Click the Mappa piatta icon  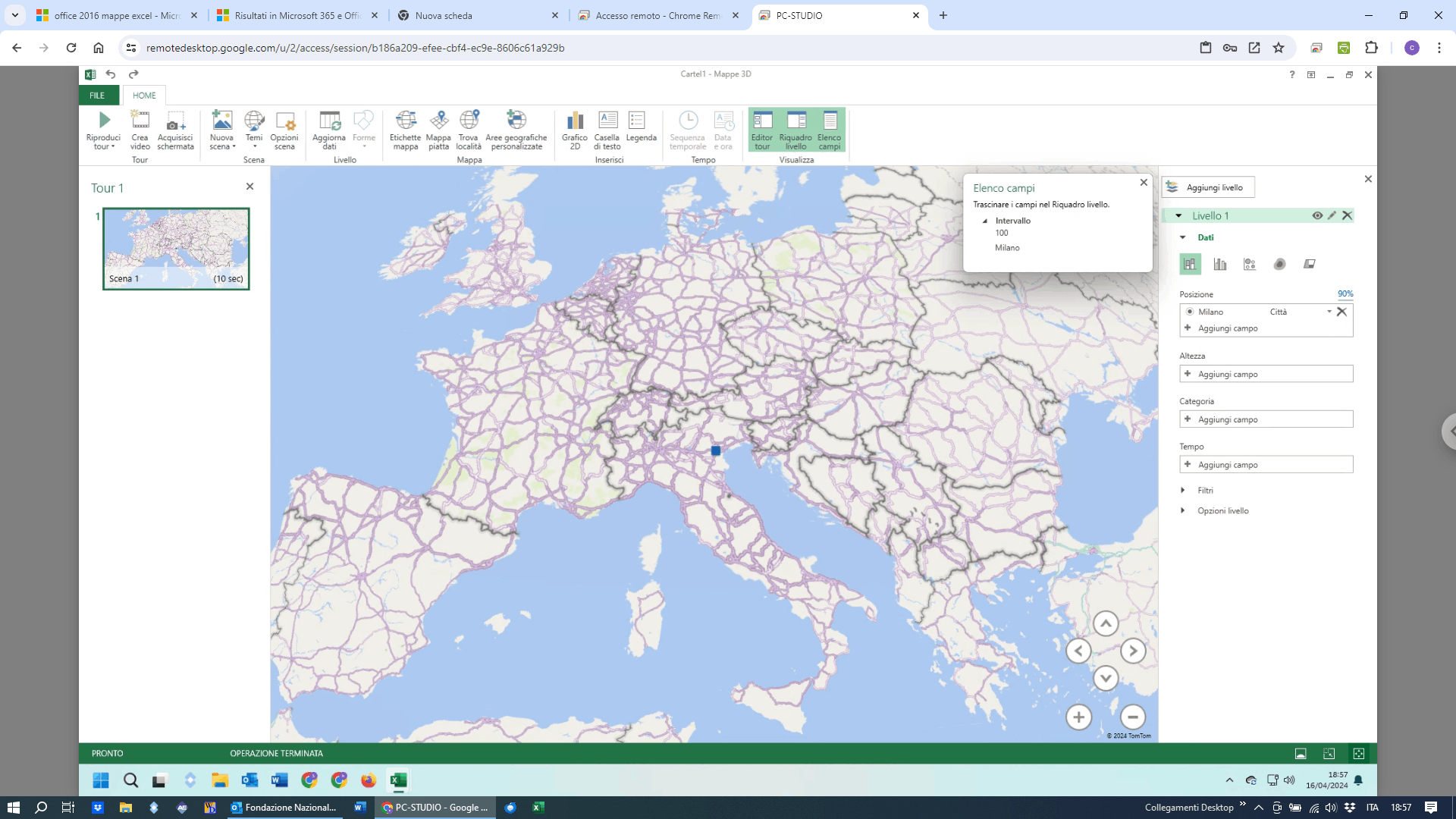(438, 120)
